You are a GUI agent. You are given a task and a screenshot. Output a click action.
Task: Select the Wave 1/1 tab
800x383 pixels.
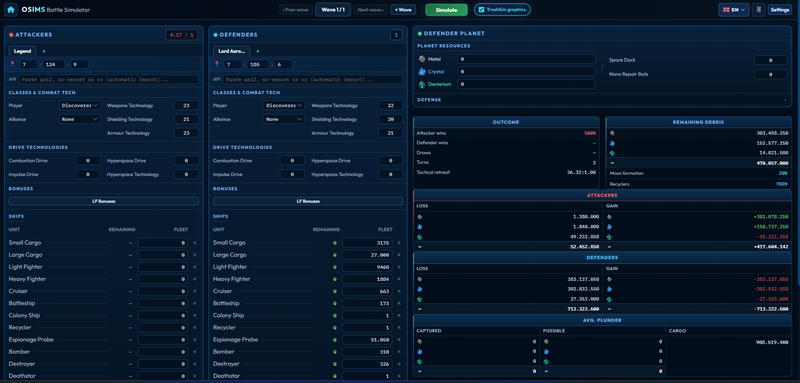[x=333, y=10]
